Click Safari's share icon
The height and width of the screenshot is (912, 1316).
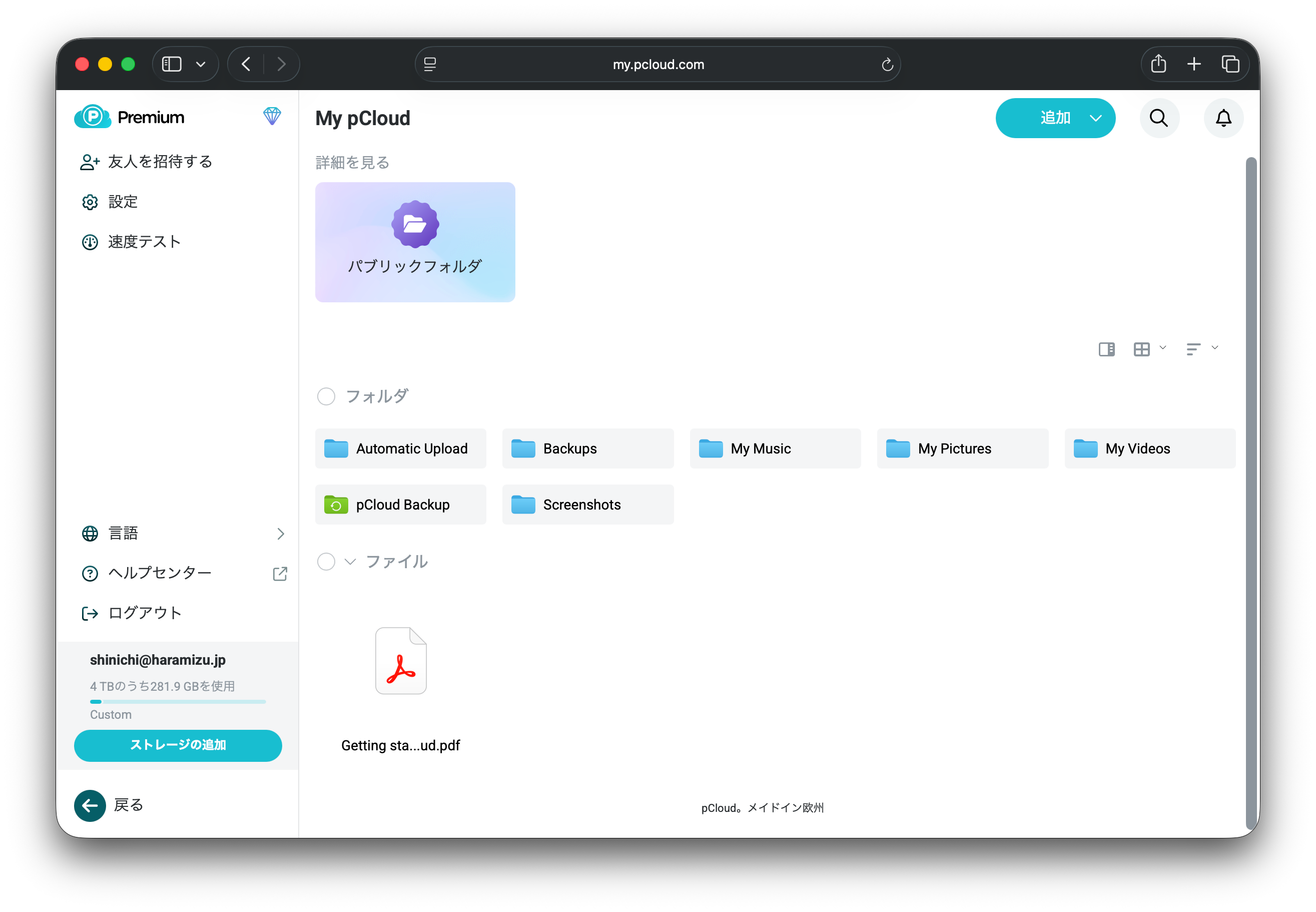[x=1158, y=64]
